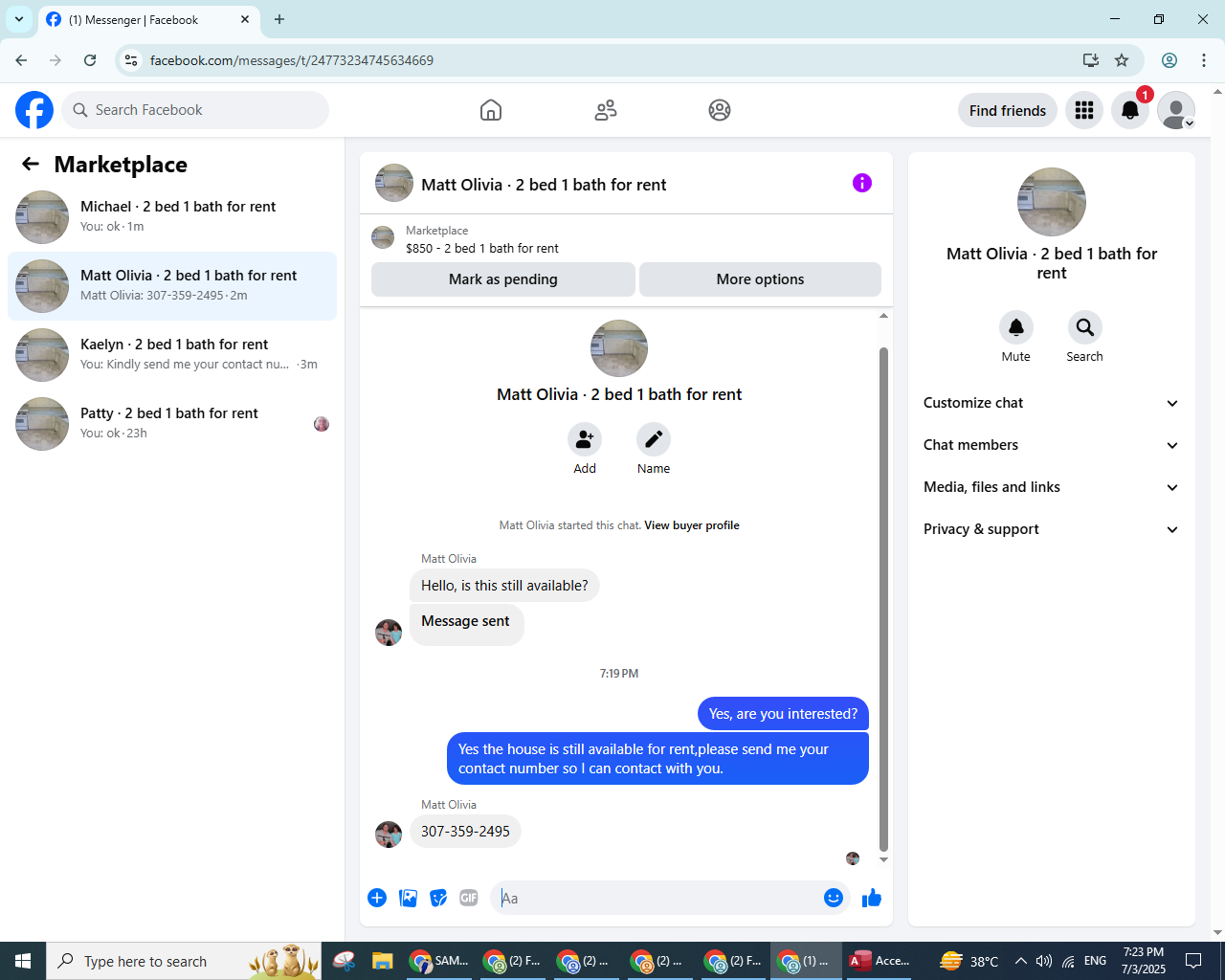The height and width of the screenshot is (980, 1225).
Task: Click the Add people icon in chat
Action: pos(585,439)
